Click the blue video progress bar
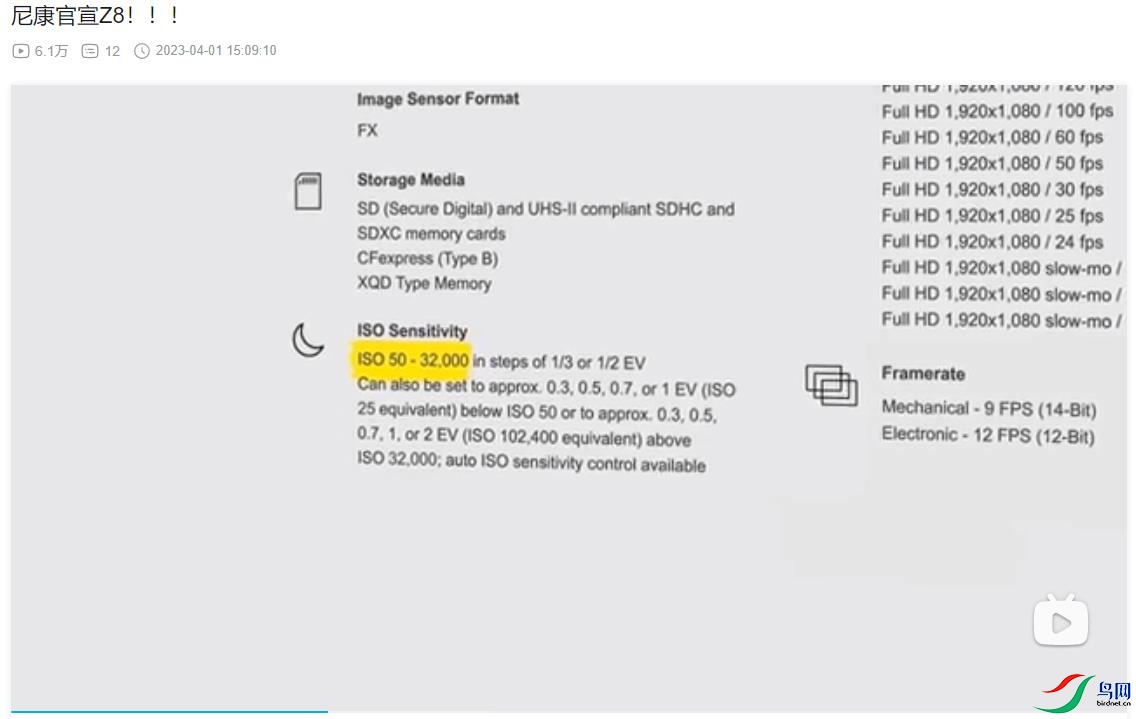Screen dimensions: 1136x719 pyautogui.click(x=169, y=712)
